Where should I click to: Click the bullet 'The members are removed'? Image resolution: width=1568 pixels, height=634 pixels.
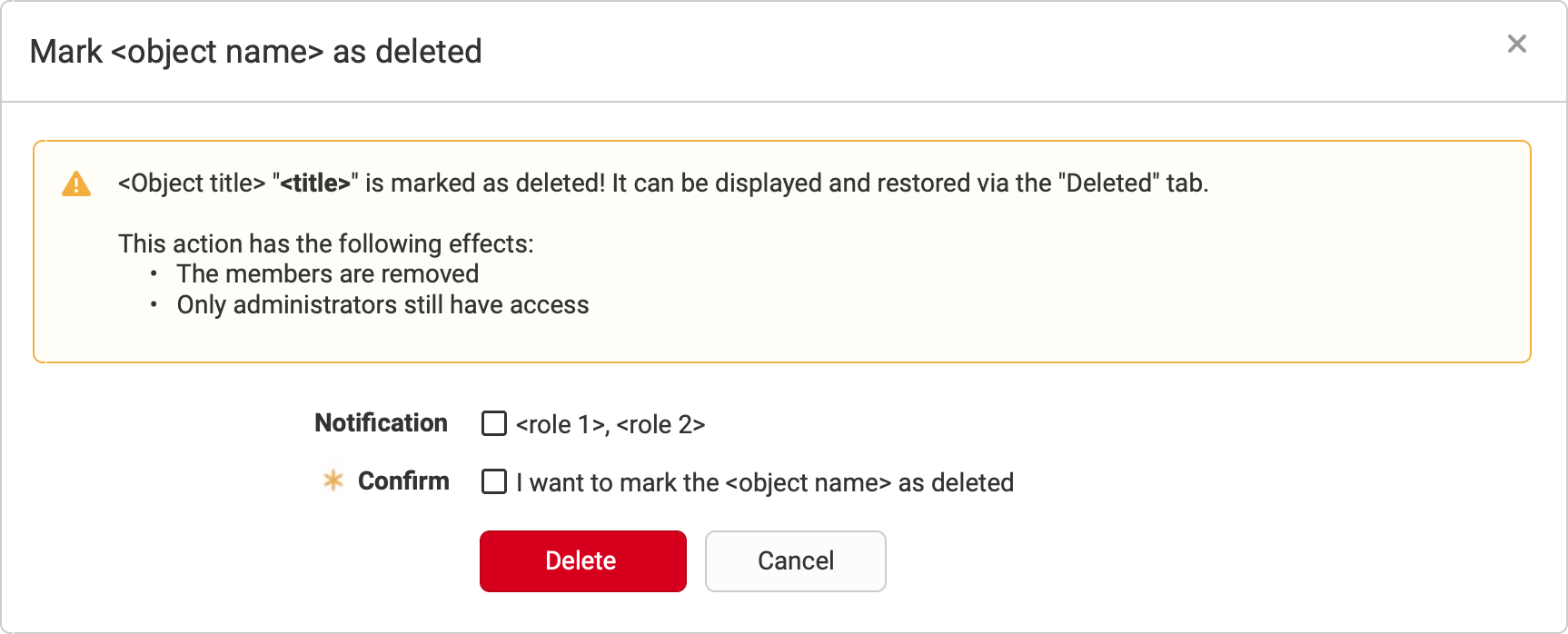[328, 273]
